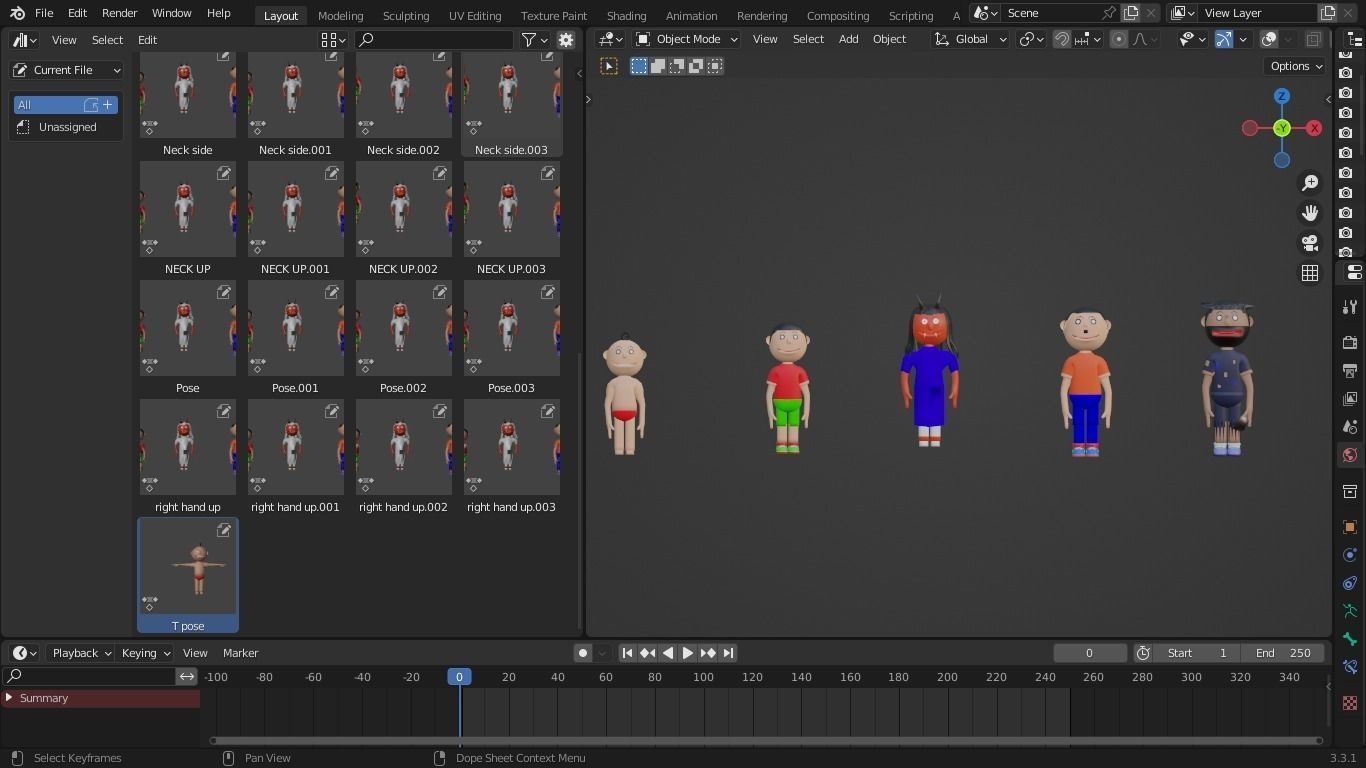
Task: Open the asset browser display mode dropdown
Action: tap(333, 40)
